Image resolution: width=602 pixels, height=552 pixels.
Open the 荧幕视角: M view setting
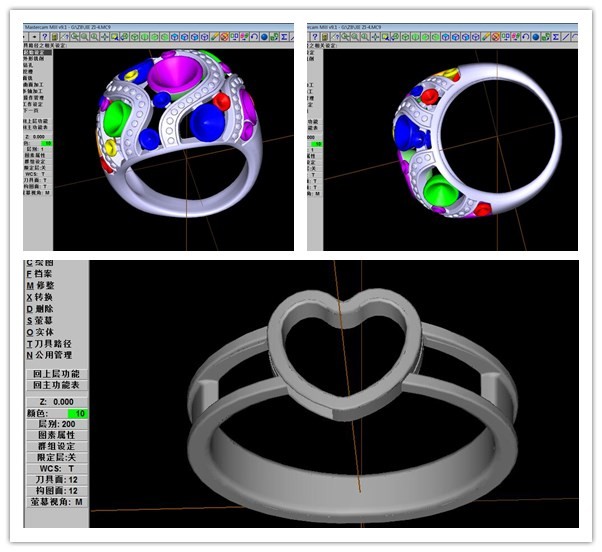click(56, 502)
